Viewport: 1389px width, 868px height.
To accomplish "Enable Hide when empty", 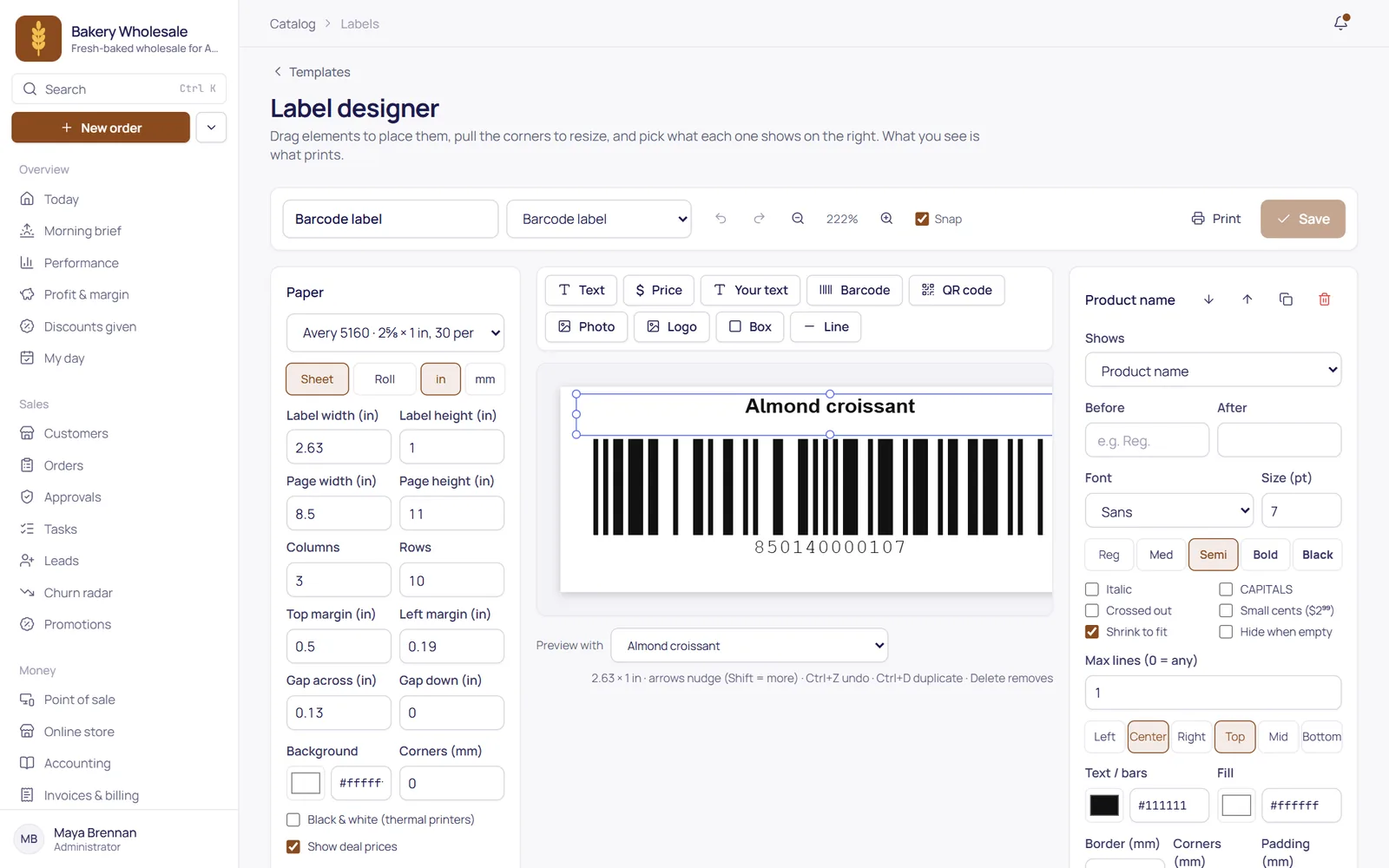I will (1226, 632).
